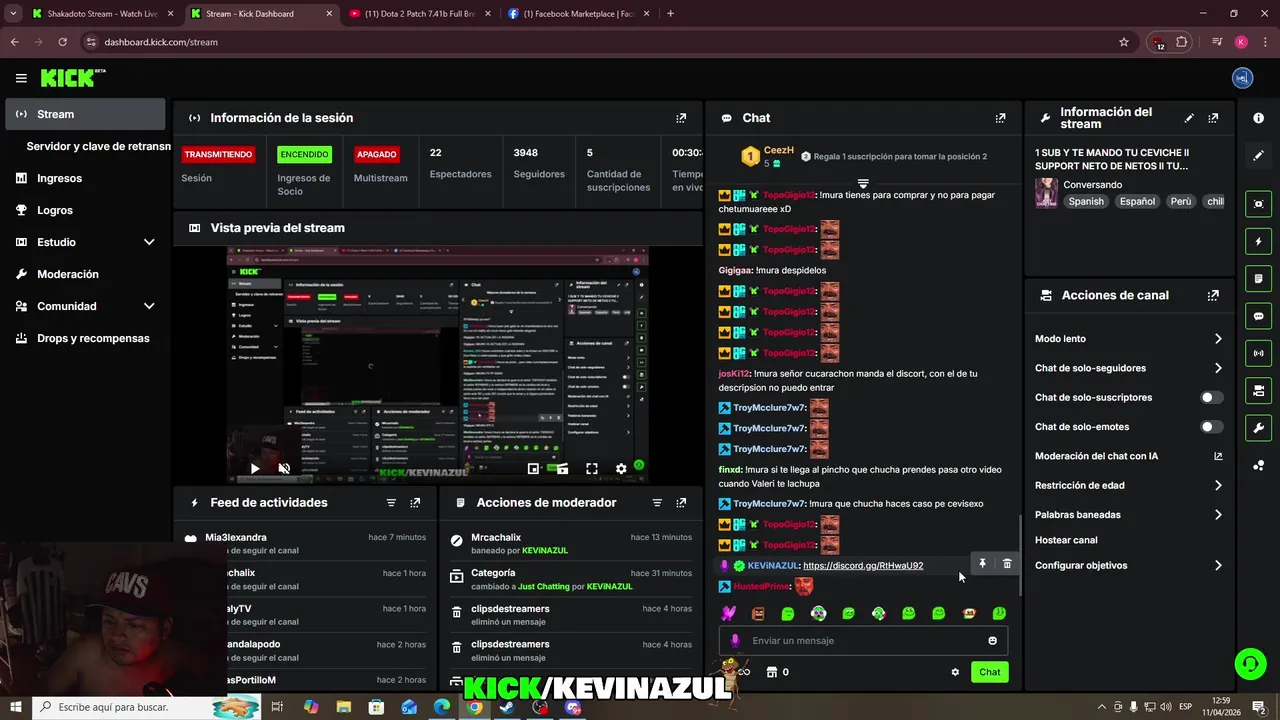
Task: Open the hamburger menu beside the KICK logo
Action: click(21, 78)
